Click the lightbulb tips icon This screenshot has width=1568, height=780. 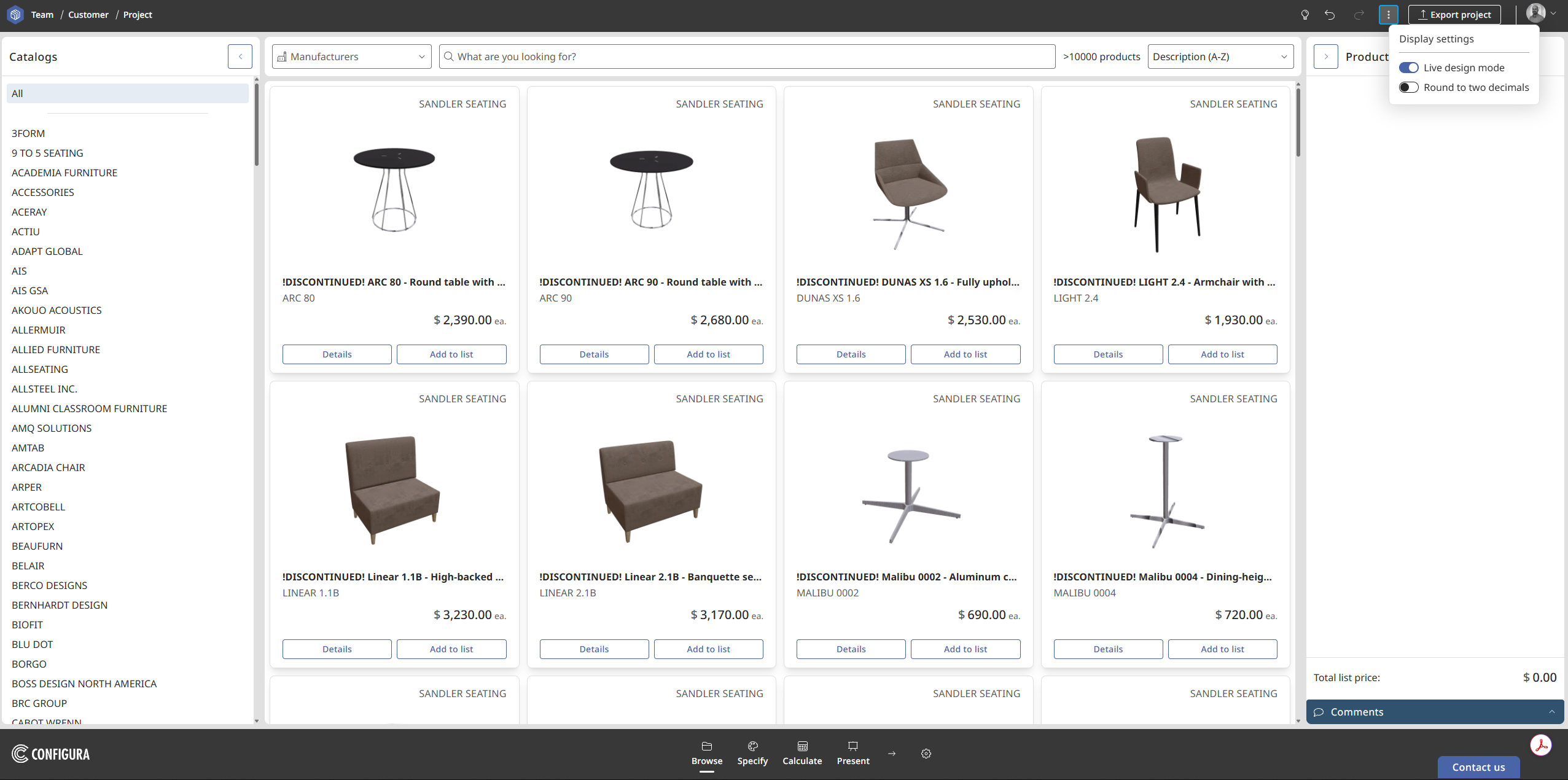pyautogui.click(x=1305, y=15)
